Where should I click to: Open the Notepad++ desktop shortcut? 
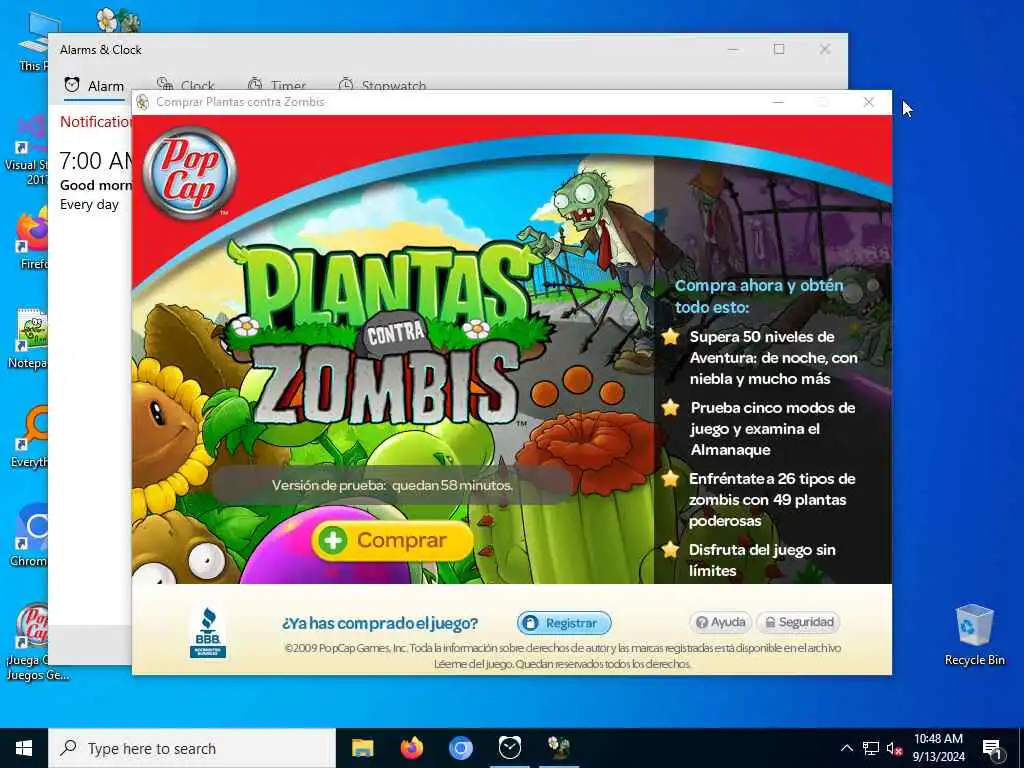tap(29, 338)
